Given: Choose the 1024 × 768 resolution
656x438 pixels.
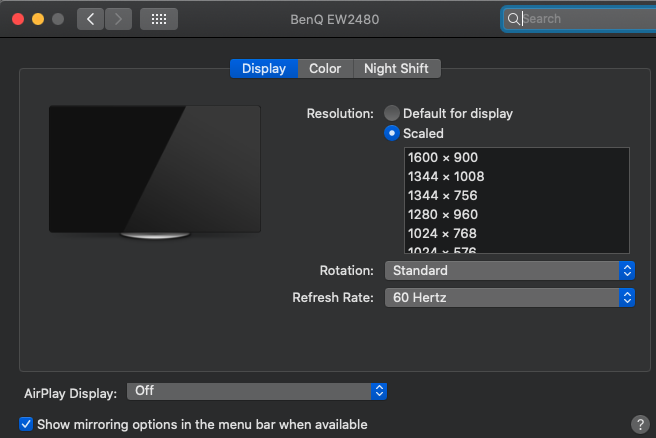Looking at the screenshot, I should (517, 233).
